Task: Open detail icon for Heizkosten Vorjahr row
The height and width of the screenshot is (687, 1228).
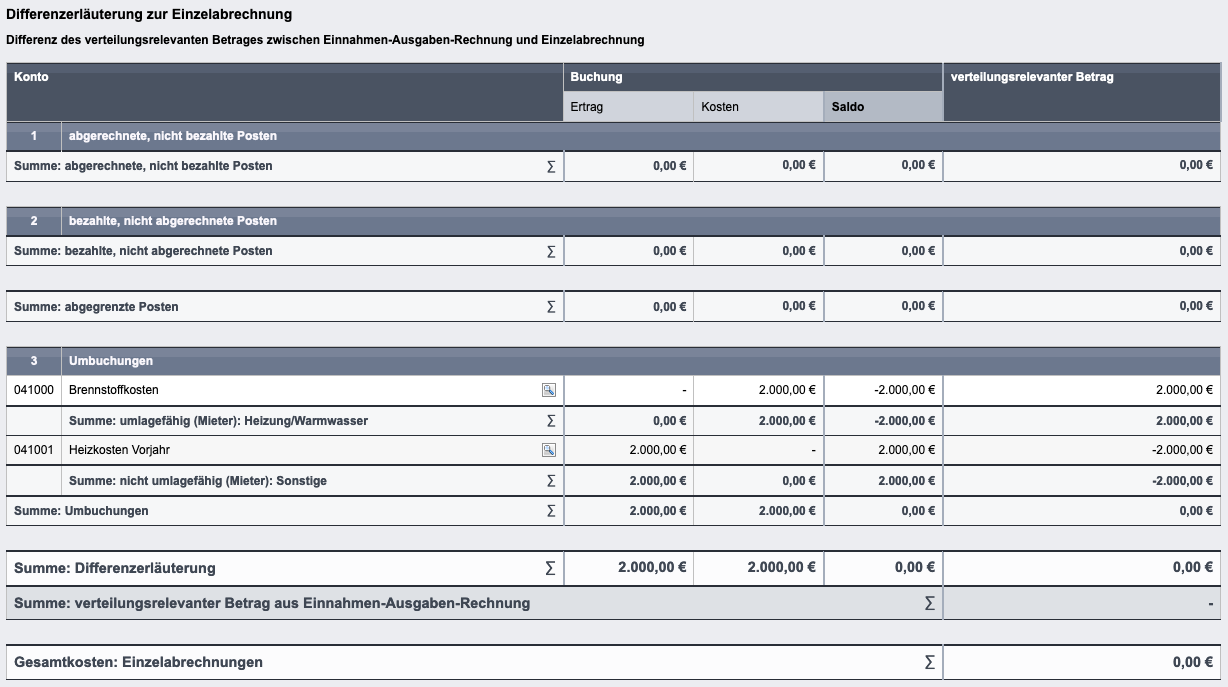Action: pyautogui.click(x=549, y=450)
